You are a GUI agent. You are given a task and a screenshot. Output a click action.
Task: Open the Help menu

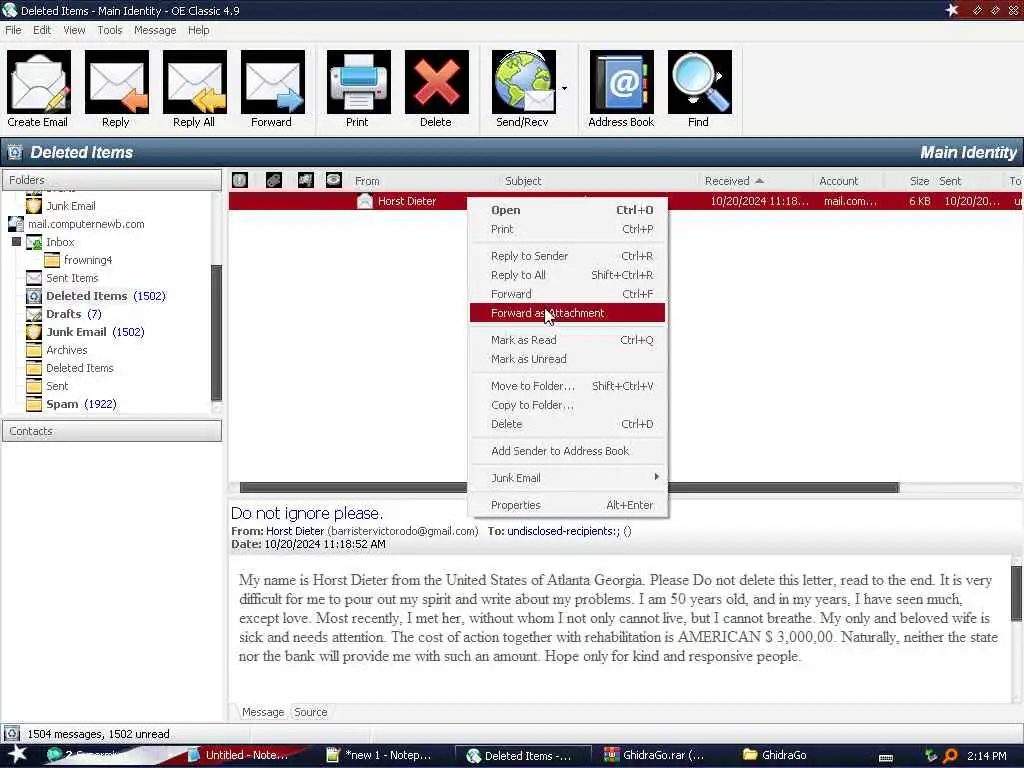[199, 30]
